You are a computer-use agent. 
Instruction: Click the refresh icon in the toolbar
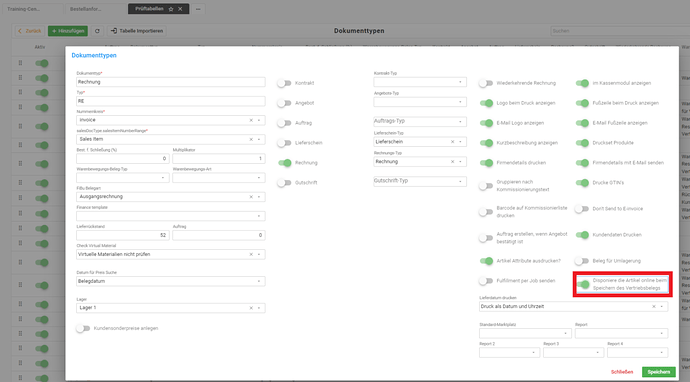coord(97,31)
